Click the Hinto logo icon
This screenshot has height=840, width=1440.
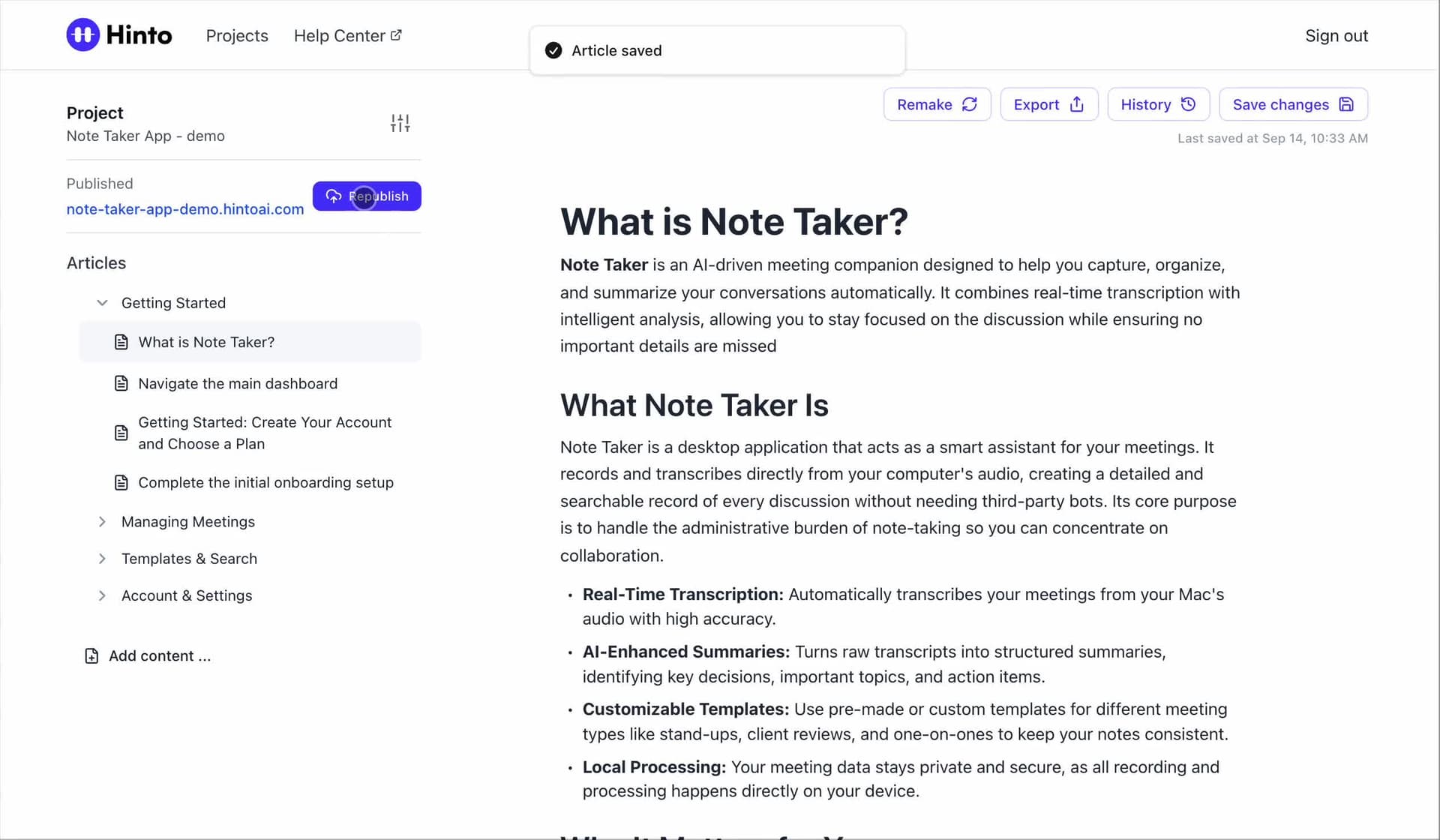point(82,35)
